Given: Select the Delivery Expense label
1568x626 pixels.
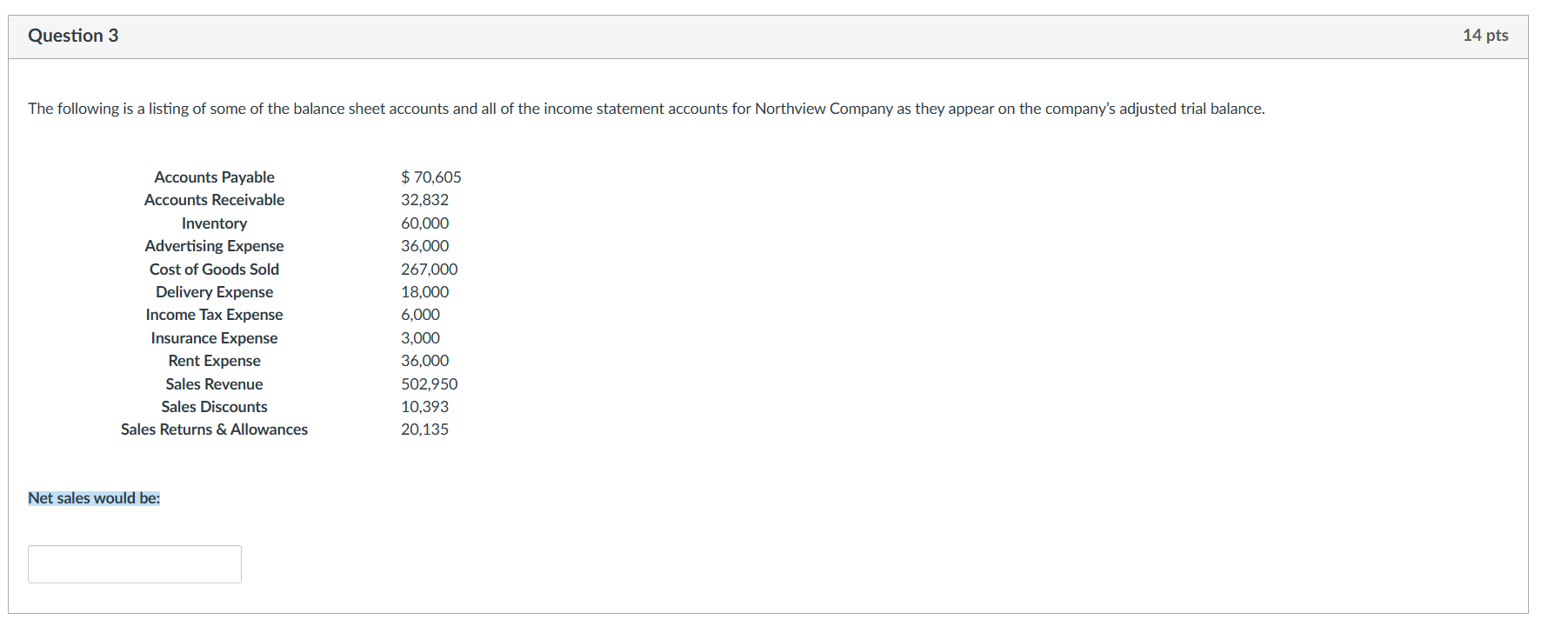Looking at the screenshot, I should 214,292.
